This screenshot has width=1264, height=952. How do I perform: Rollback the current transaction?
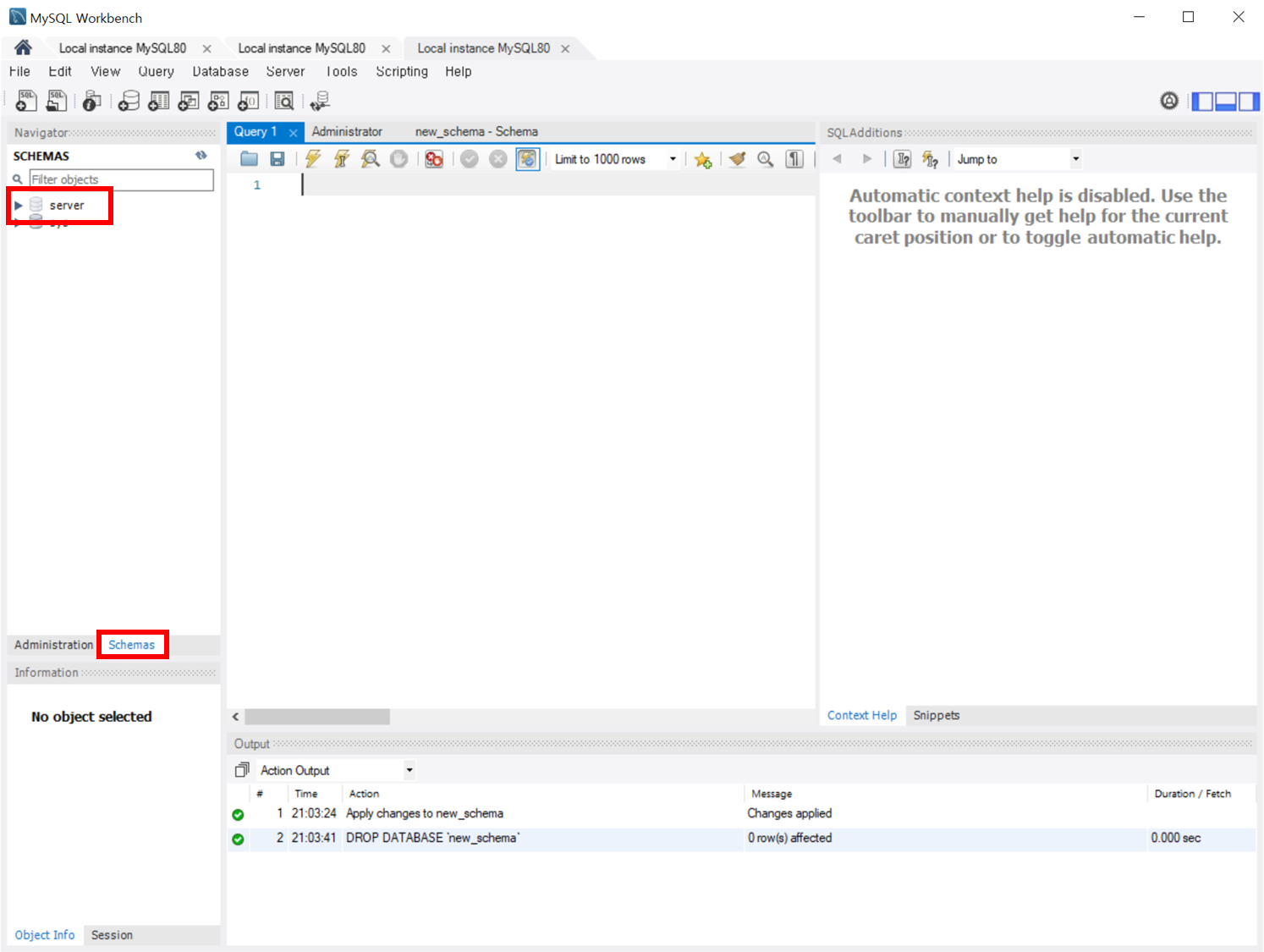pyautogui.click(x=498, y=159)
